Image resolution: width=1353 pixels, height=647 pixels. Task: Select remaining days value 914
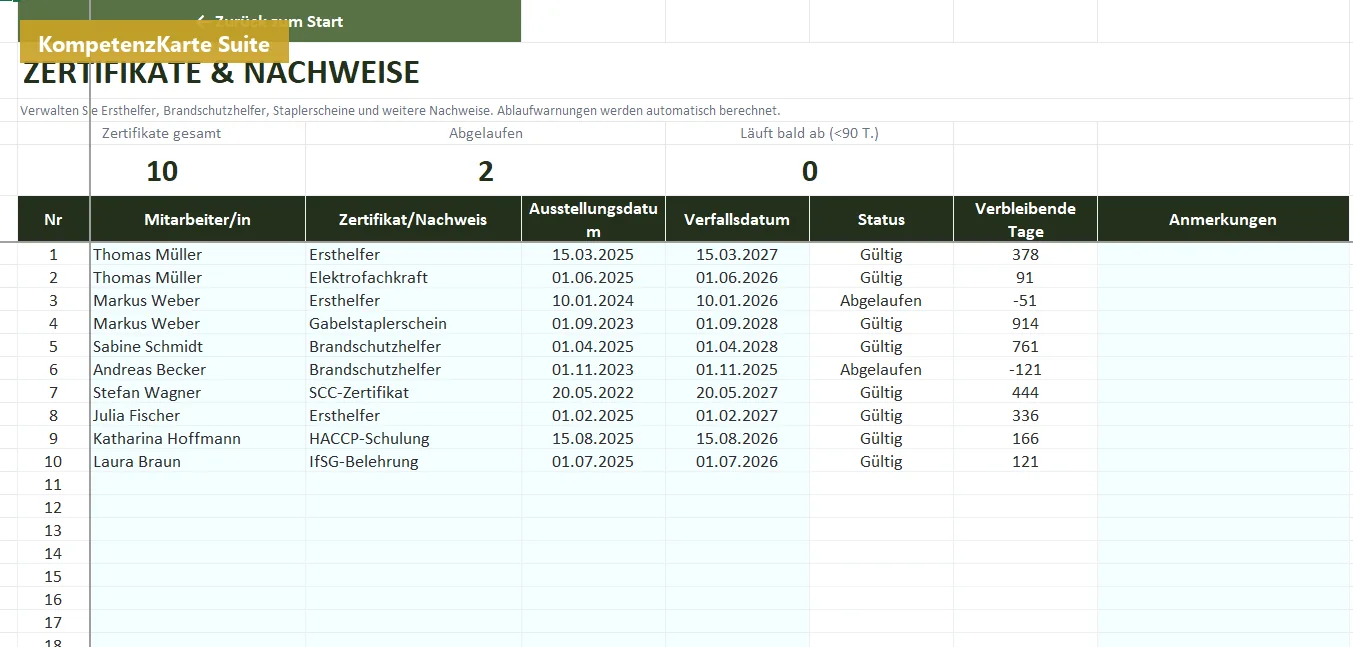(x=1025, y=323)
